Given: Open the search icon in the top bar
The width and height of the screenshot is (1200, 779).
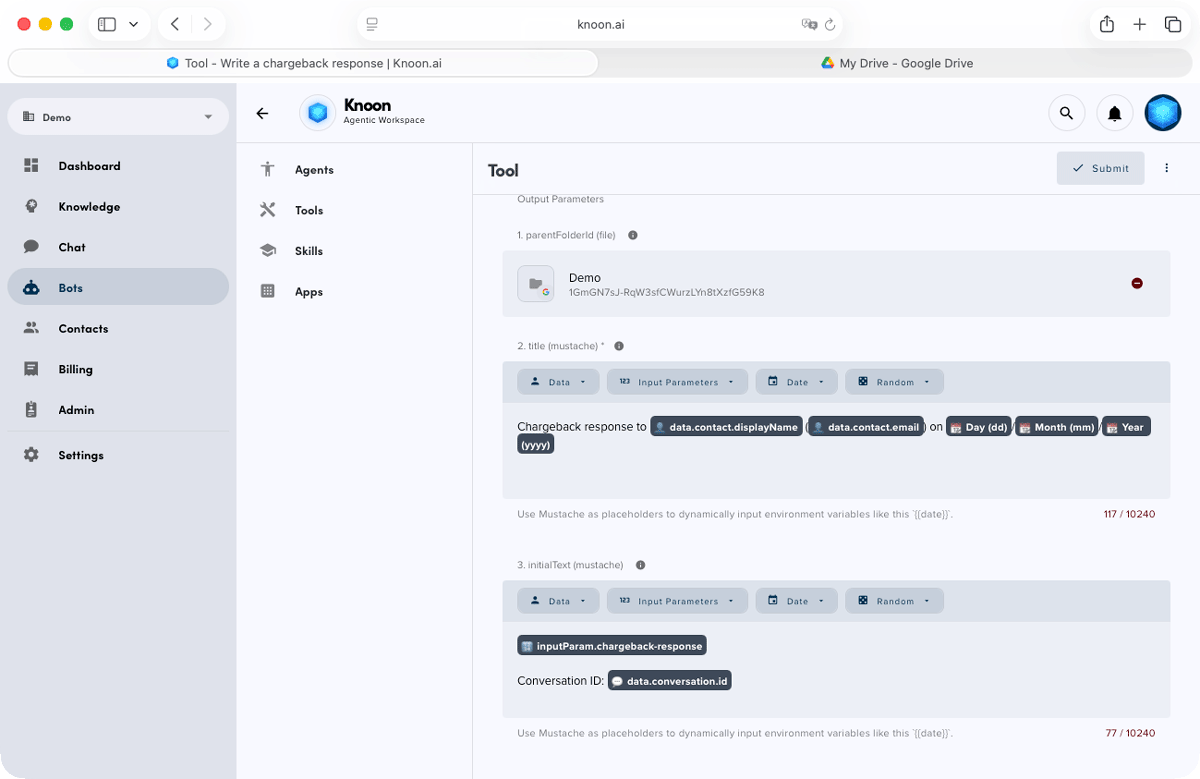Looking at the screenshot, I should (x=1066, y=112).
